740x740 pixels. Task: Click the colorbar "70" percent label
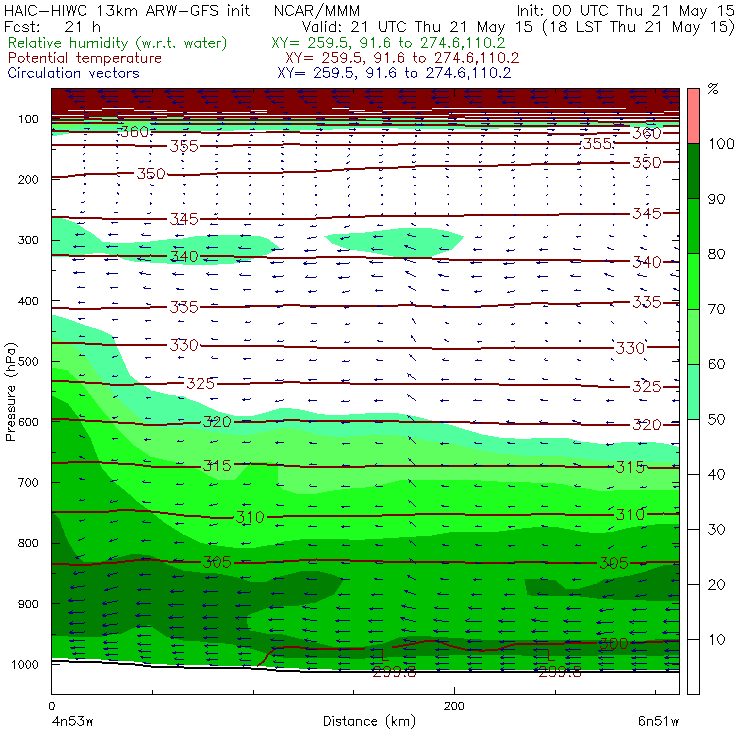716,309
